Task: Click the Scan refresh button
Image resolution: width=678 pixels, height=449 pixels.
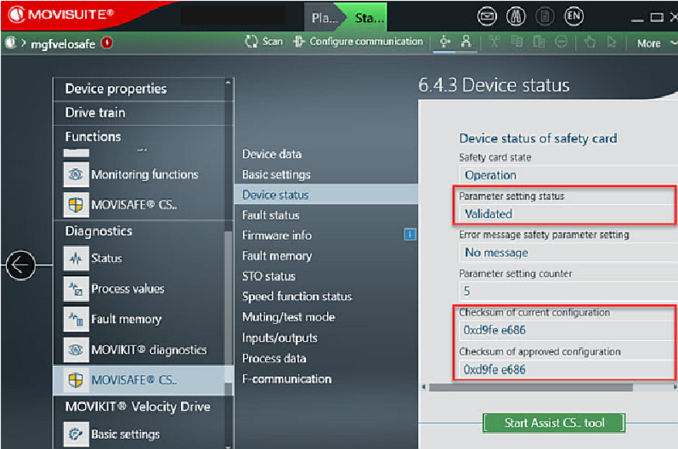Action: point(264,42)
